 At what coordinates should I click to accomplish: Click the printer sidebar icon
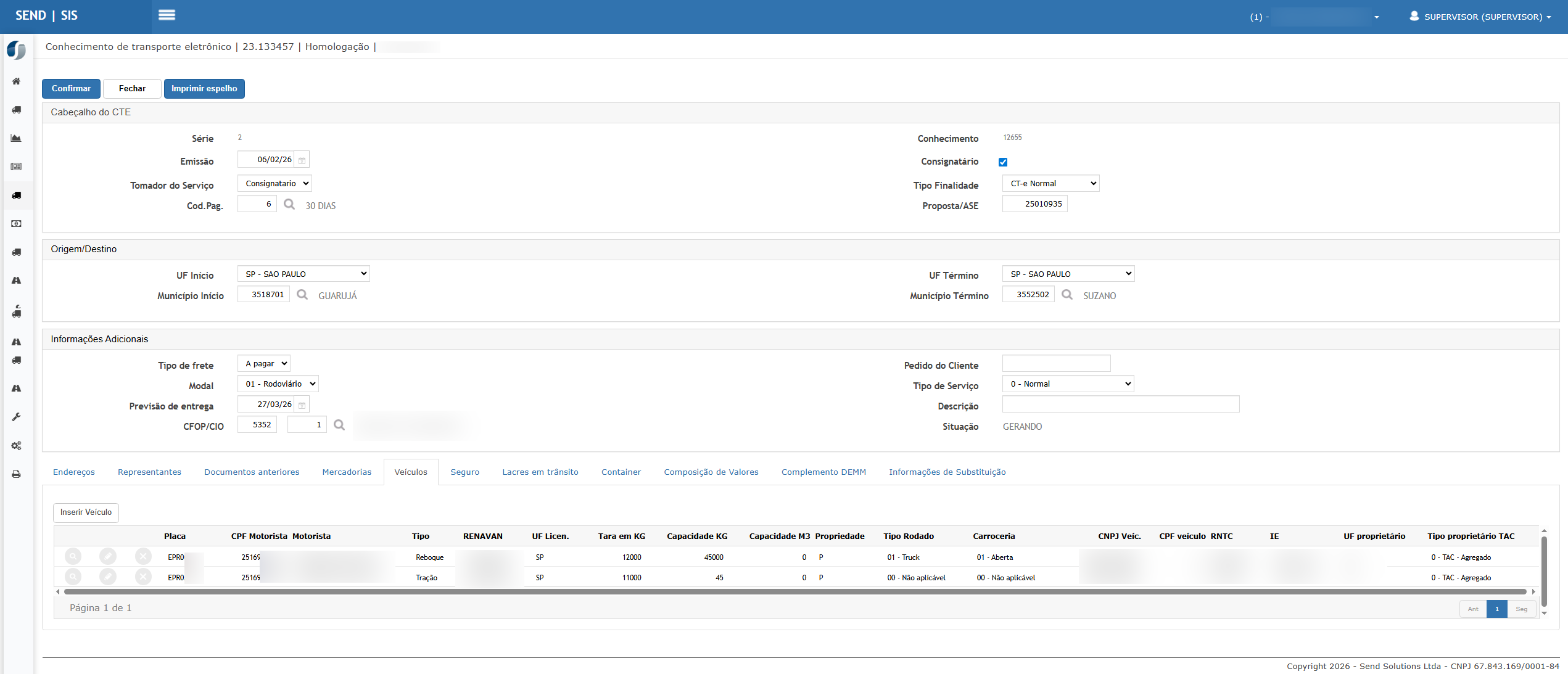[17, 474]
